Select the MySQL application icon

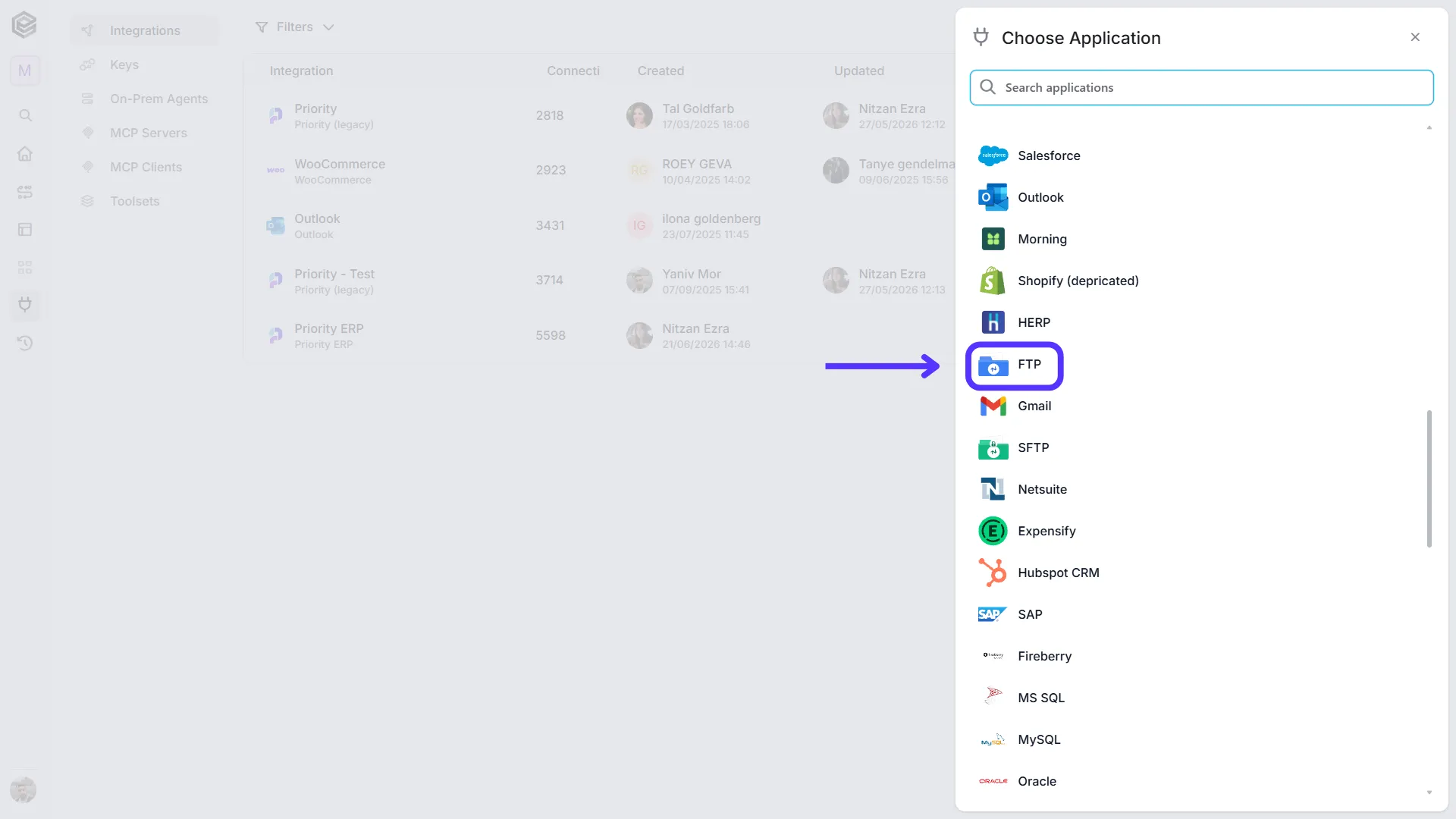pos(993,739)
